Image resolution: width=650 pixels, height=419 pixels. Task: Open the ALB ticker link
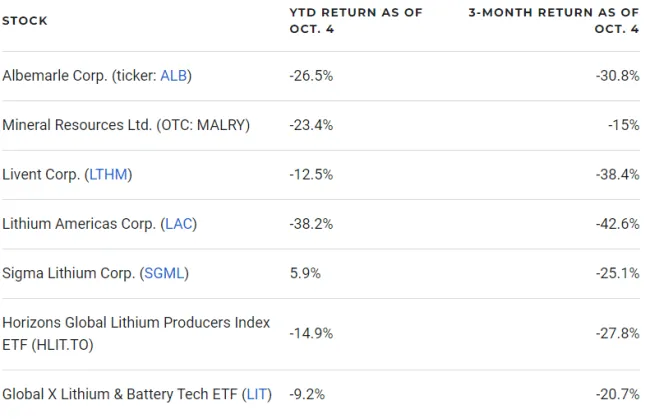click(174, 76)
